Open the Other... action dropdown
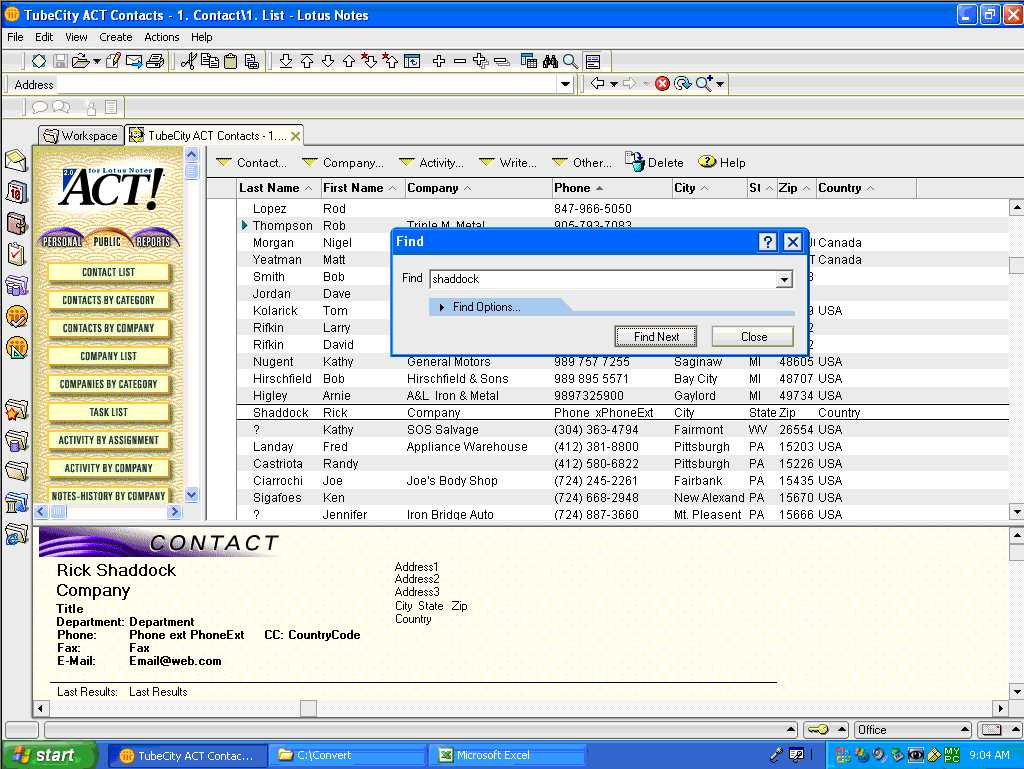 pyautogui.click(x=581, y=163)
